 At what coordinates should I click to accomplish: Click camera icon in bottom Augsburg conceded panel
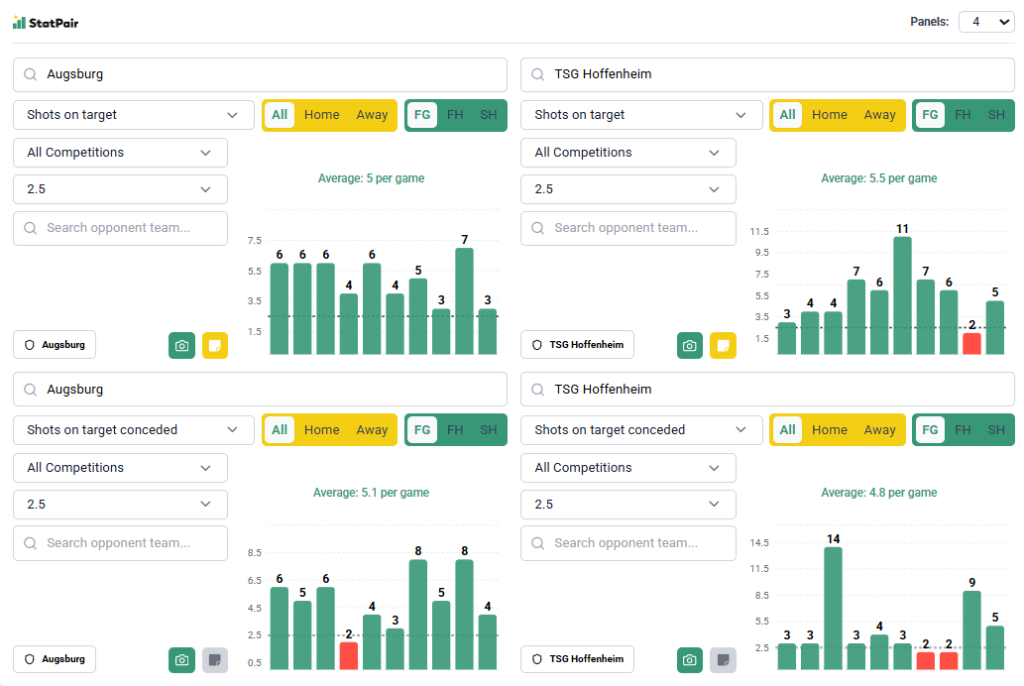coord(181,660)
